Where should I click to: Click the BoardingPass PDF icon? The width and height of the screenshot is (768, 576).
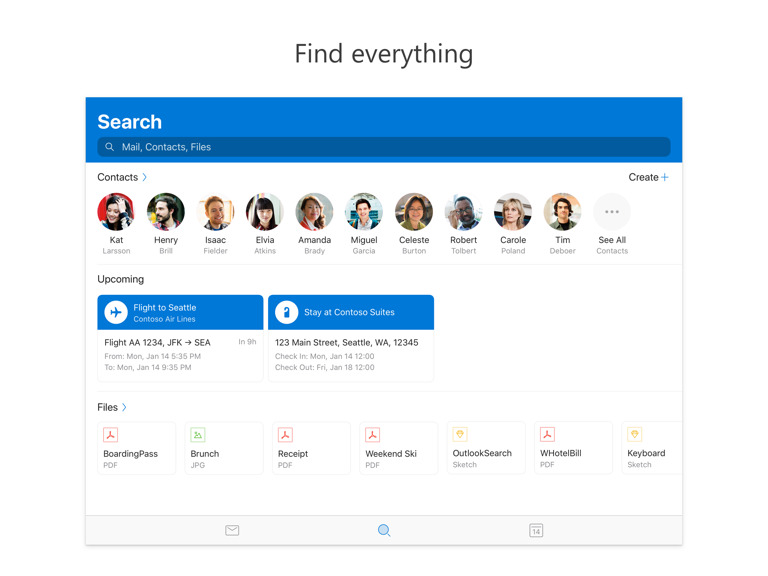coord(111,434)
